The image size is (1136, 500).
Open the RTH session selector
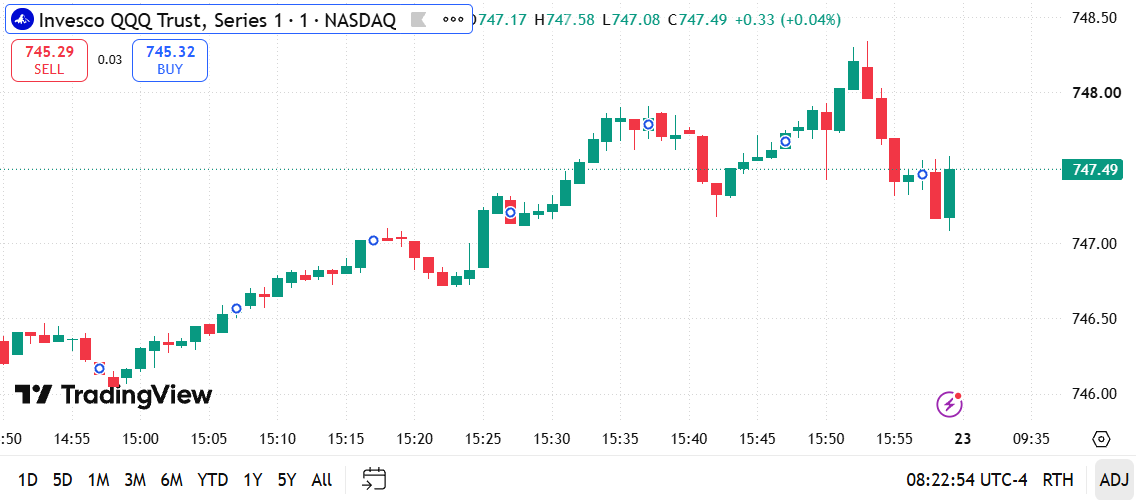1058,480
